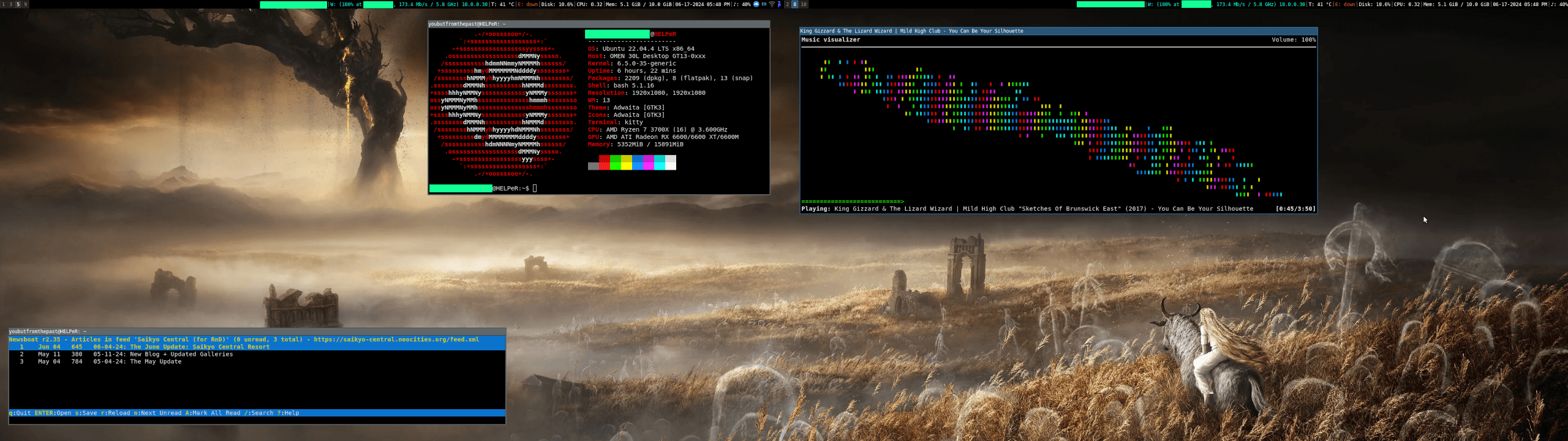
Task: Click the date 06-17-2024 beside the tray icons
Action: [x=690, y=4]
